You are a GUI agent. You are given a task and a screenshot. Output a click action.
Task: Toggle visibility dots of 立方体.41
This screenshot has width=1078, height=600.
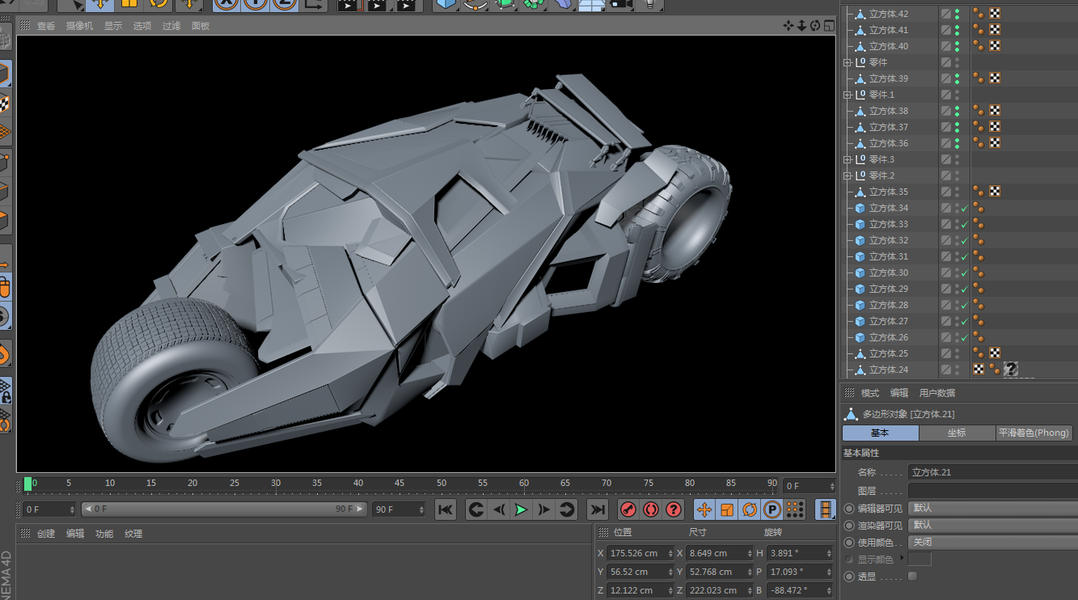957,30
